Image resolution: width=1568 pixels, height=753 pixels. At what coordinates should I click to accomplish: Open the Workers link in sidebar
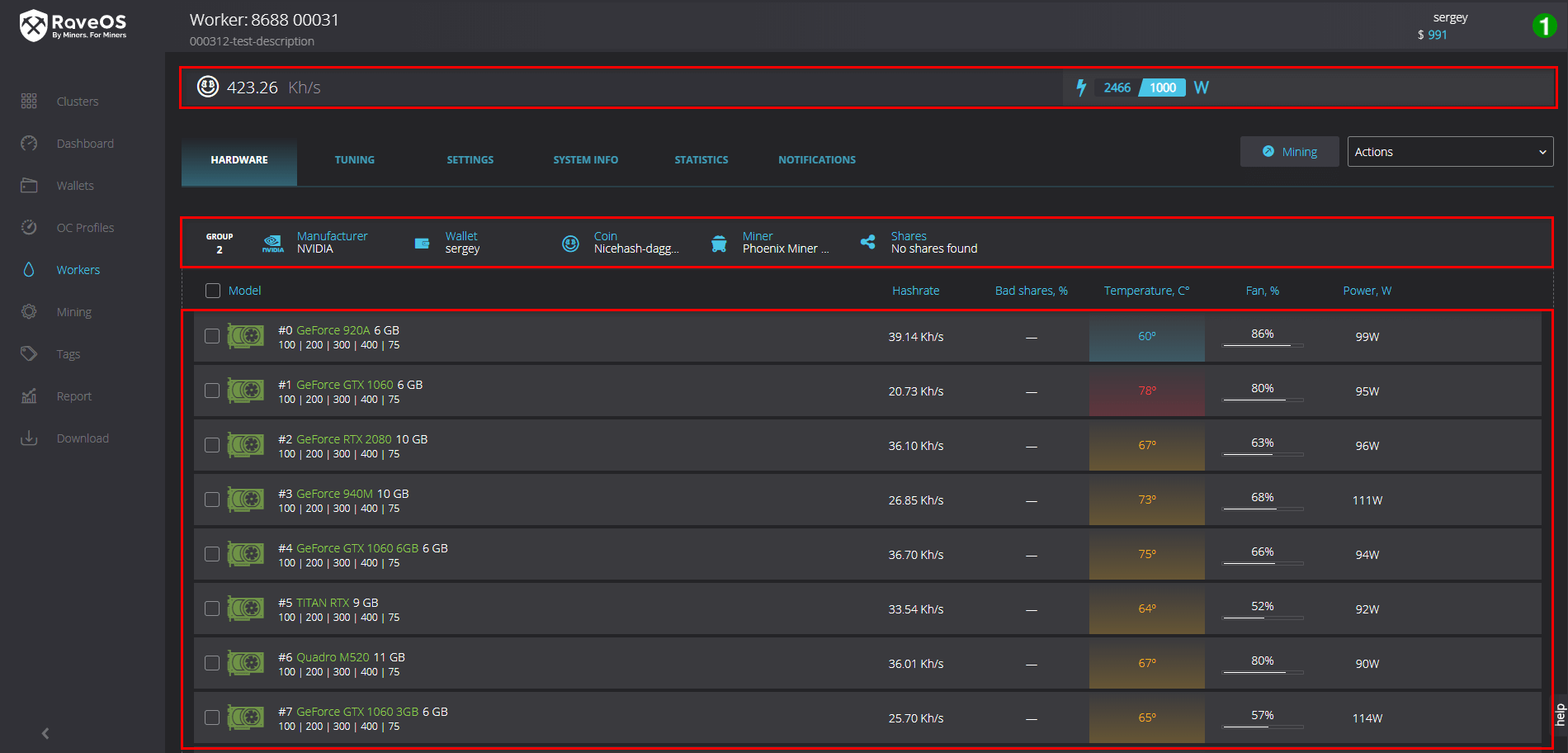point(78,270)
